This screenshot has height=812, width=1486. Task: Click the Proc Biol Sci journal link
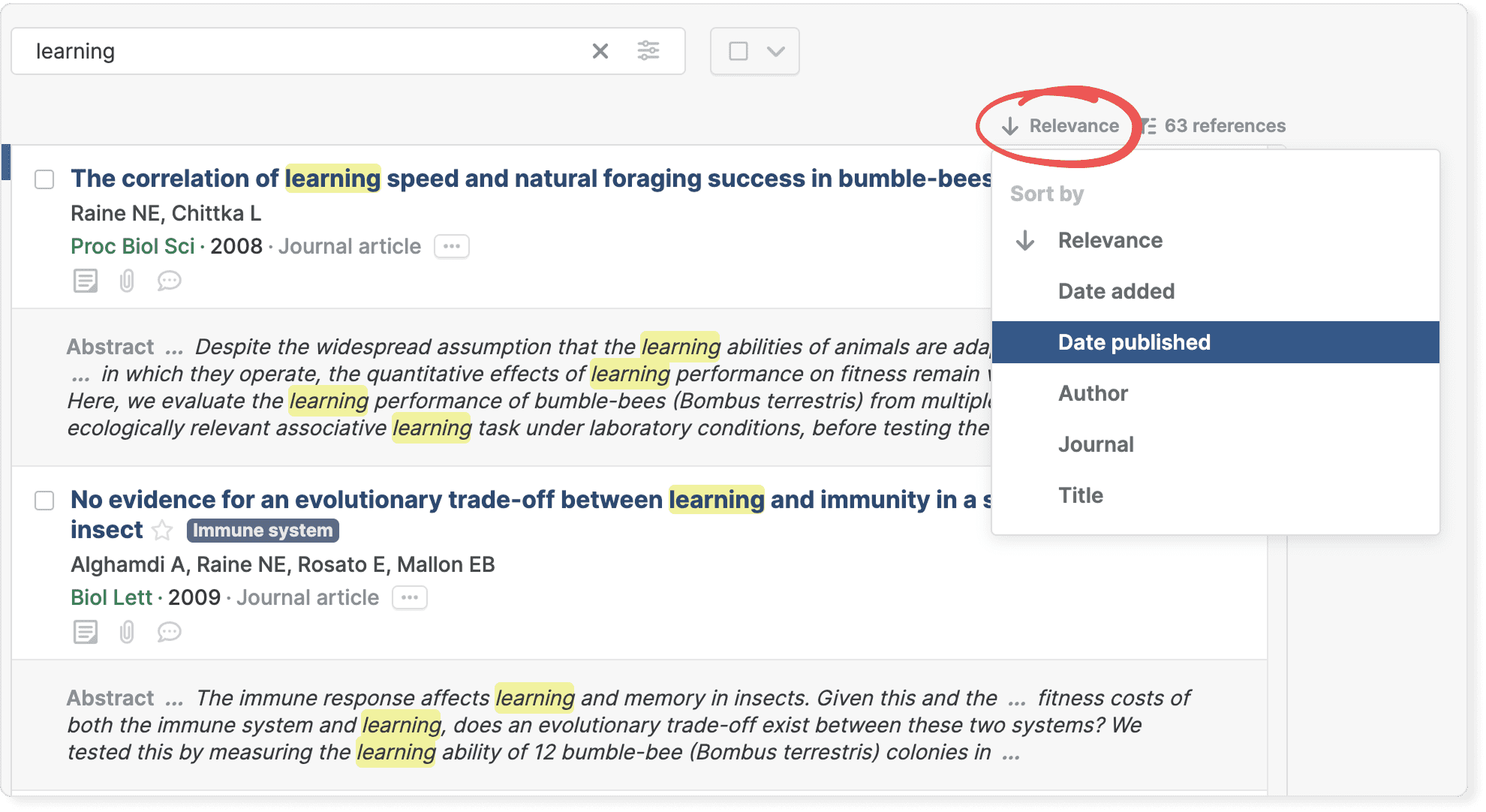coord(132,246)
